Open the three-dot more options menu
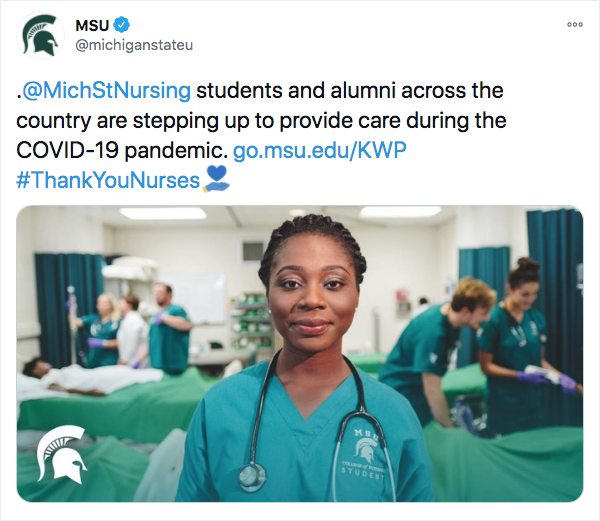Screen dimensions: 600x521 click(x=574, y=25)
